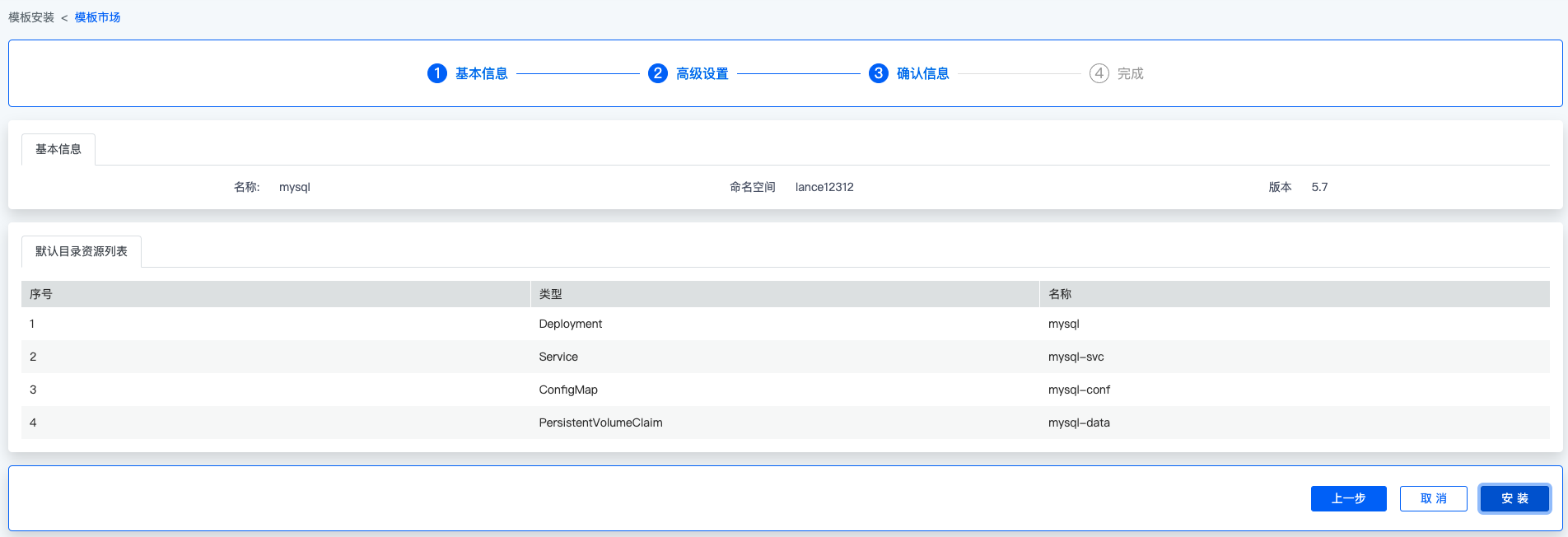Viewport: 1568px width, 537px height.
Task: Click row number 2 in 序号 column
Action: [x=33, y=357]
